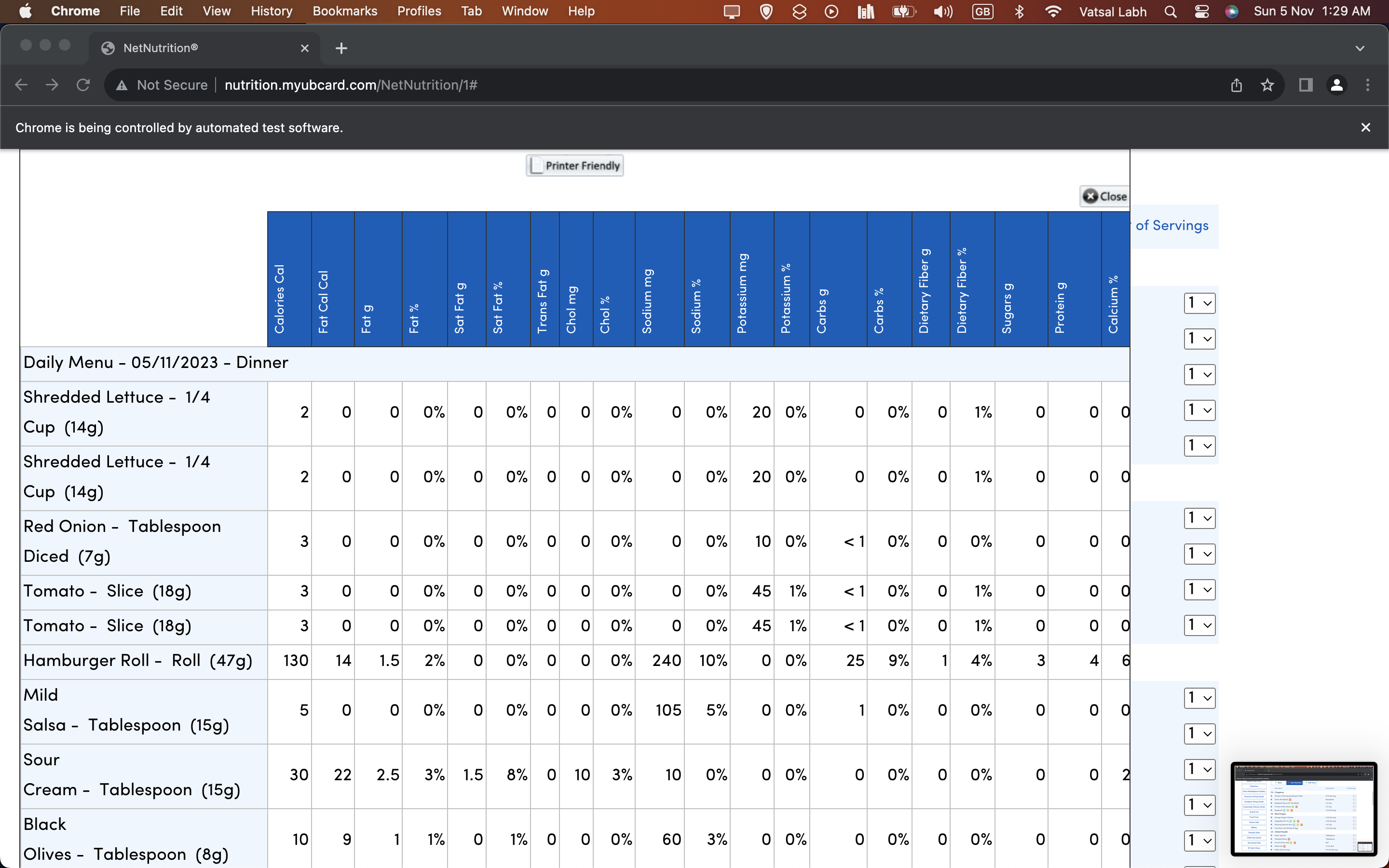Open a new browser tab
Viewport: 1389px width, 868px height.
[341, 48]
